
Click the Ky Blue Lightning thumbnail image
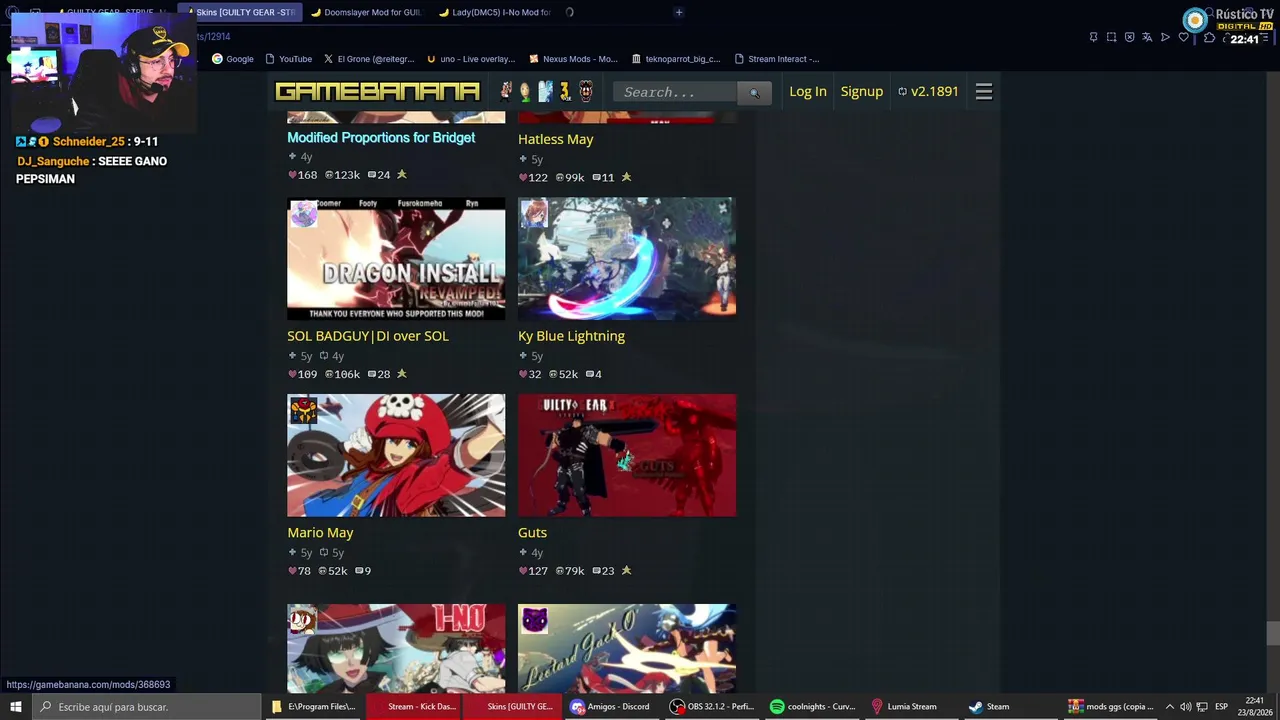pos(627,259)
